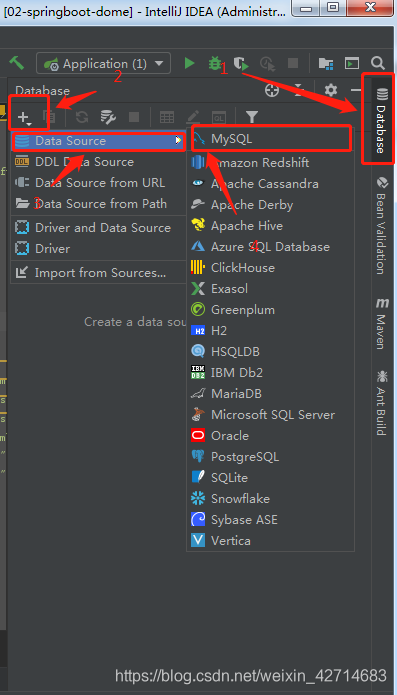Open Database panel settings gear
Screen dimensions: 397x695
click(331, 90)
